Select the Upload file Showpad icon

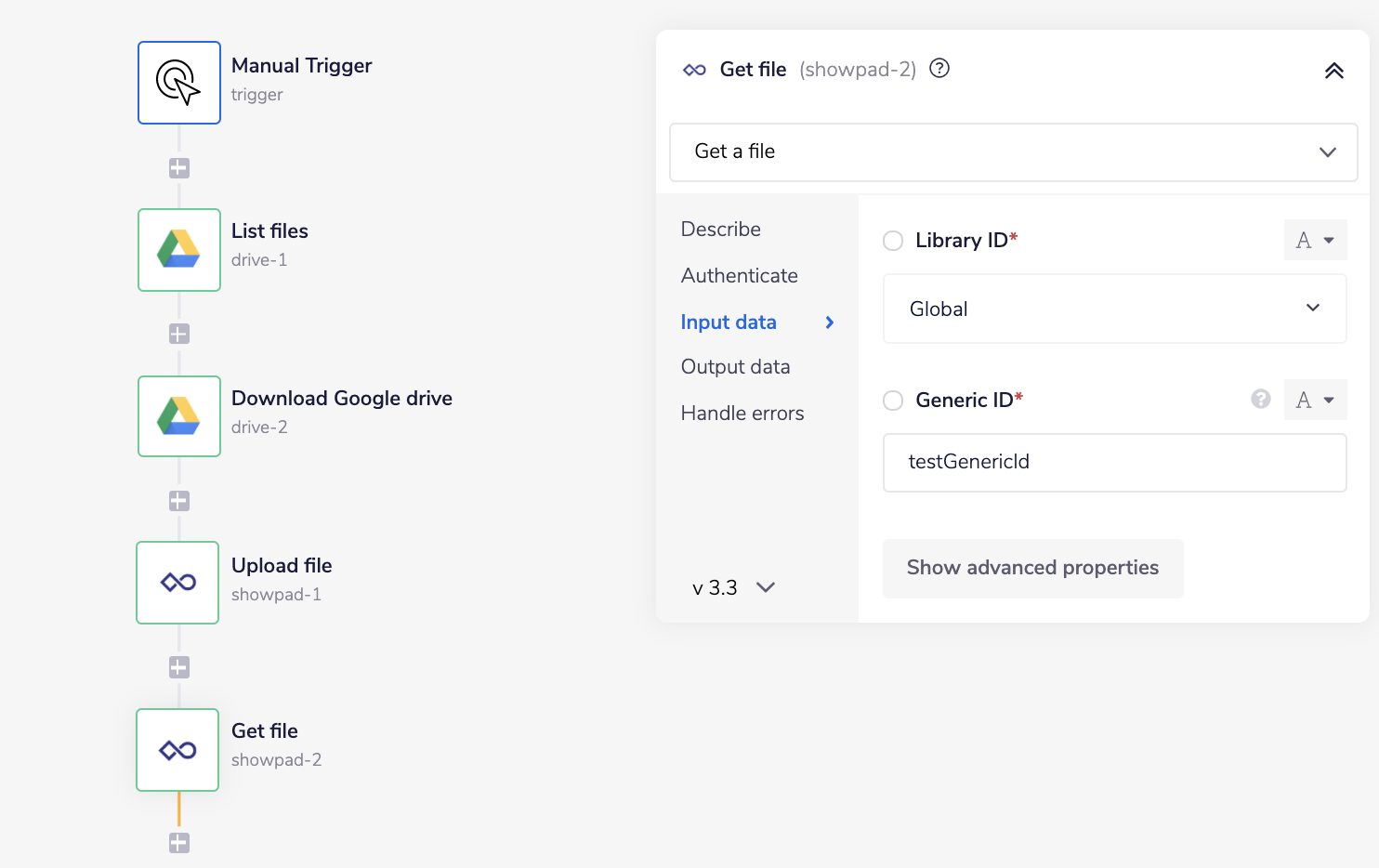177,583
